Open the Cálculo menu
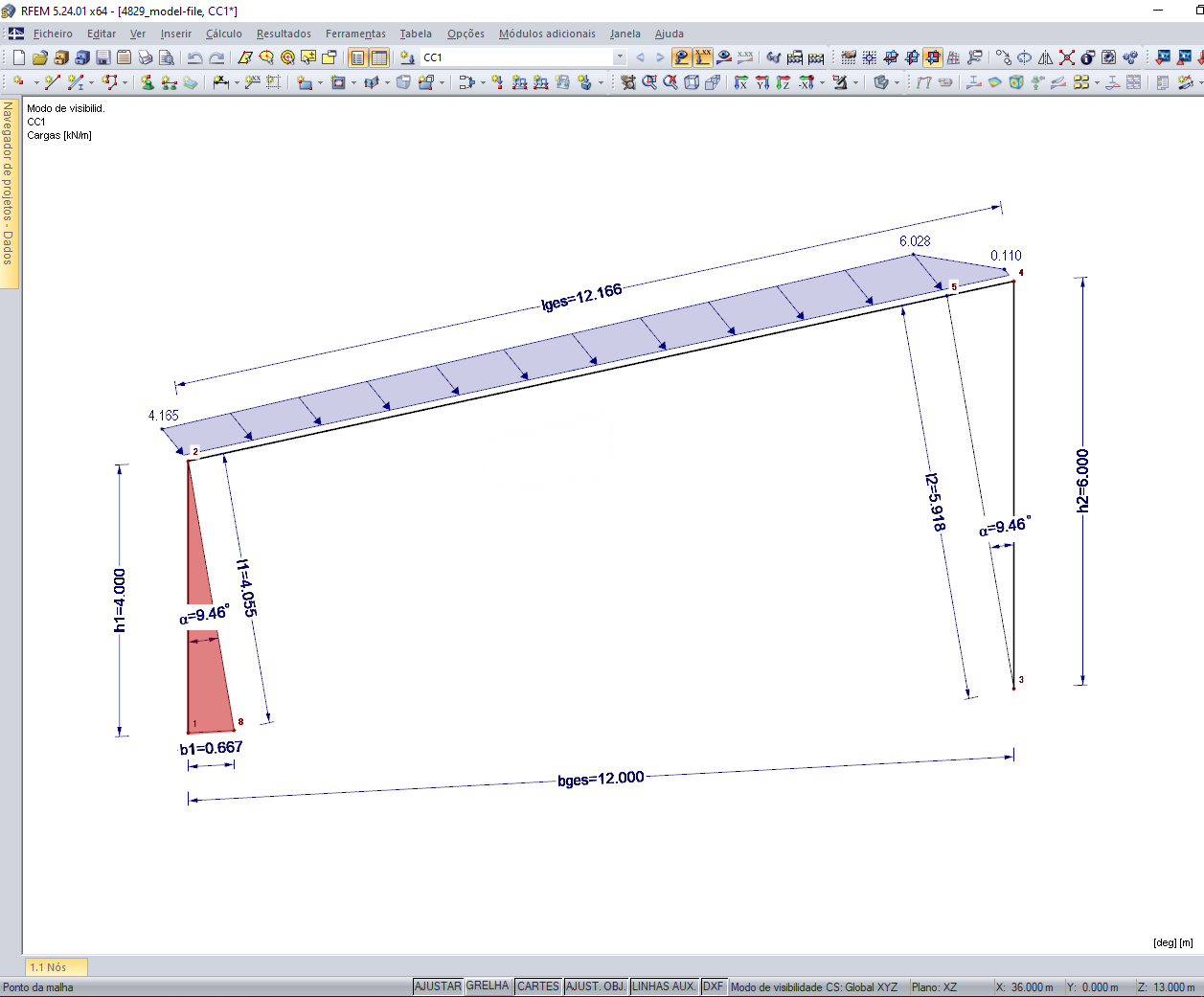 tap(224, 34)
